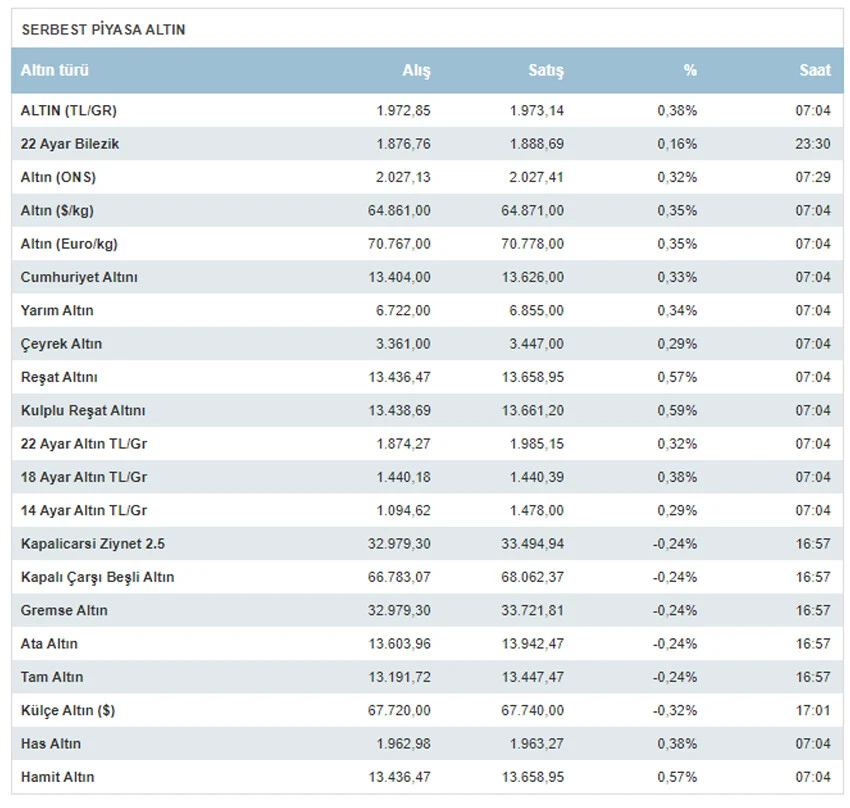The width and height of the screenshot is (850, 808).
Task: Select Ata Altın's buy price 13.603,96
Action: point(398,644)
